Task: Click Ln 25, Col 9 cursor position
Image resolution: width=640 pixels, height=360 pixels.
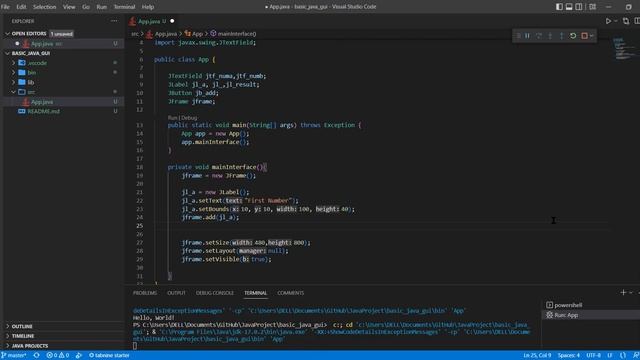Action: (x=537, y=356)
